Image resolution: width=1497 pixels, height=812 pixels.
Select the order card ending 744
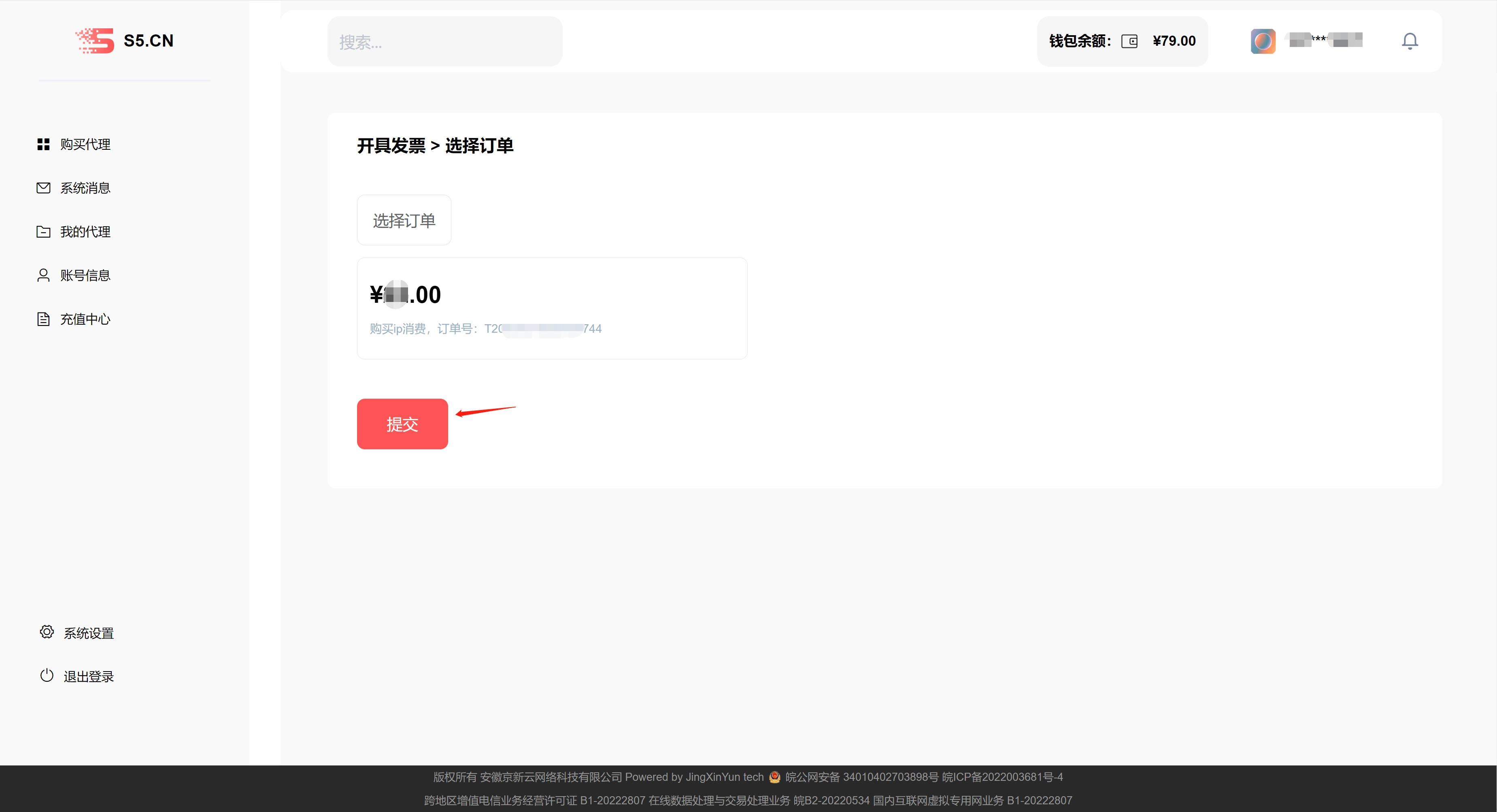point(551,308)
